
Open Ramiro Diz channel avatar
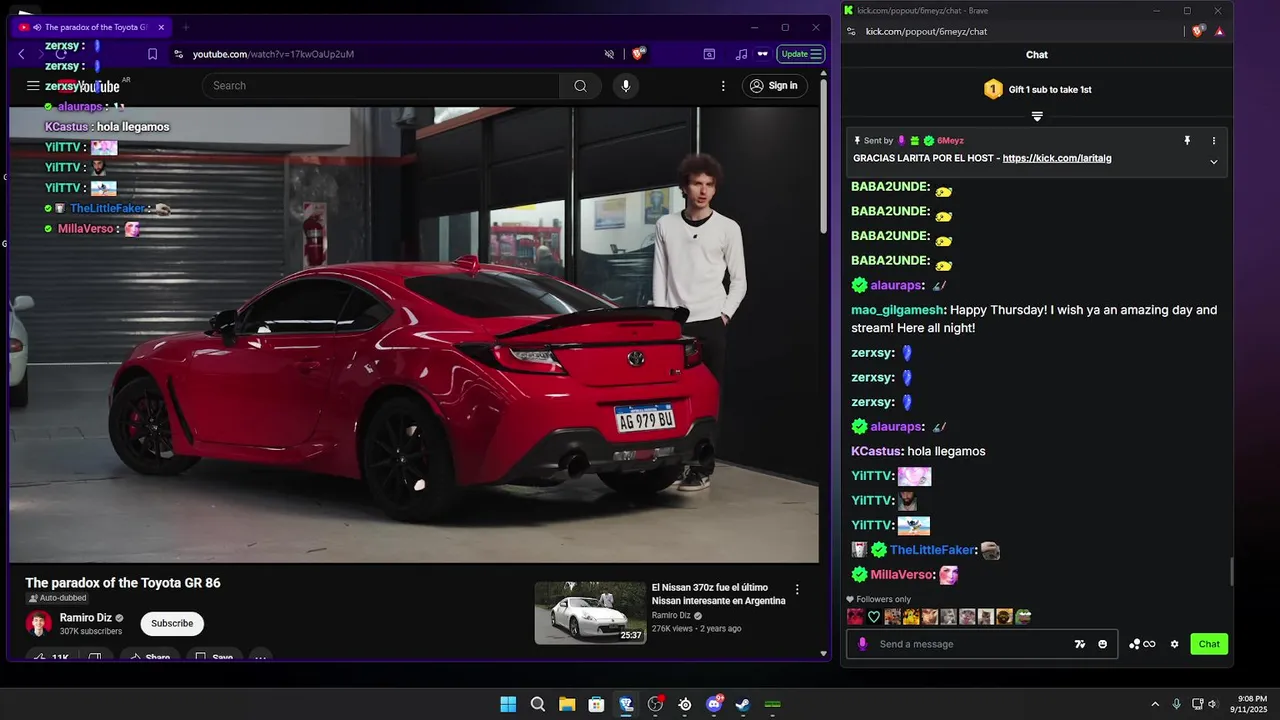[x=39, y=624]
